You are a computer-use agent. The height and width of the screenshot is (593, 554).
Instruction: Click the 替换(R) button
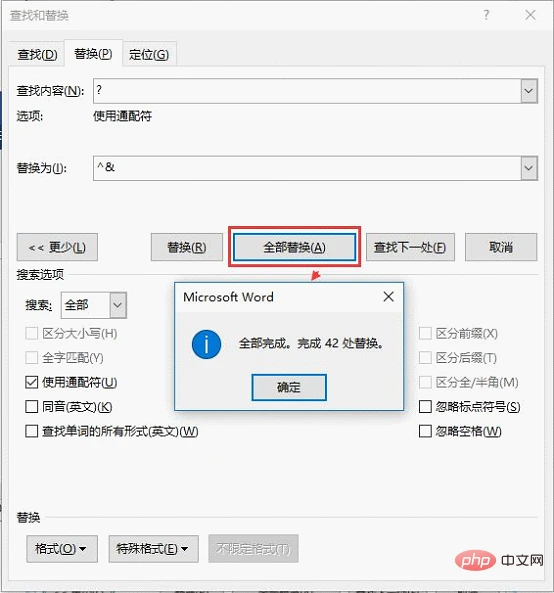pyautogui.click(x=187, y=247)
